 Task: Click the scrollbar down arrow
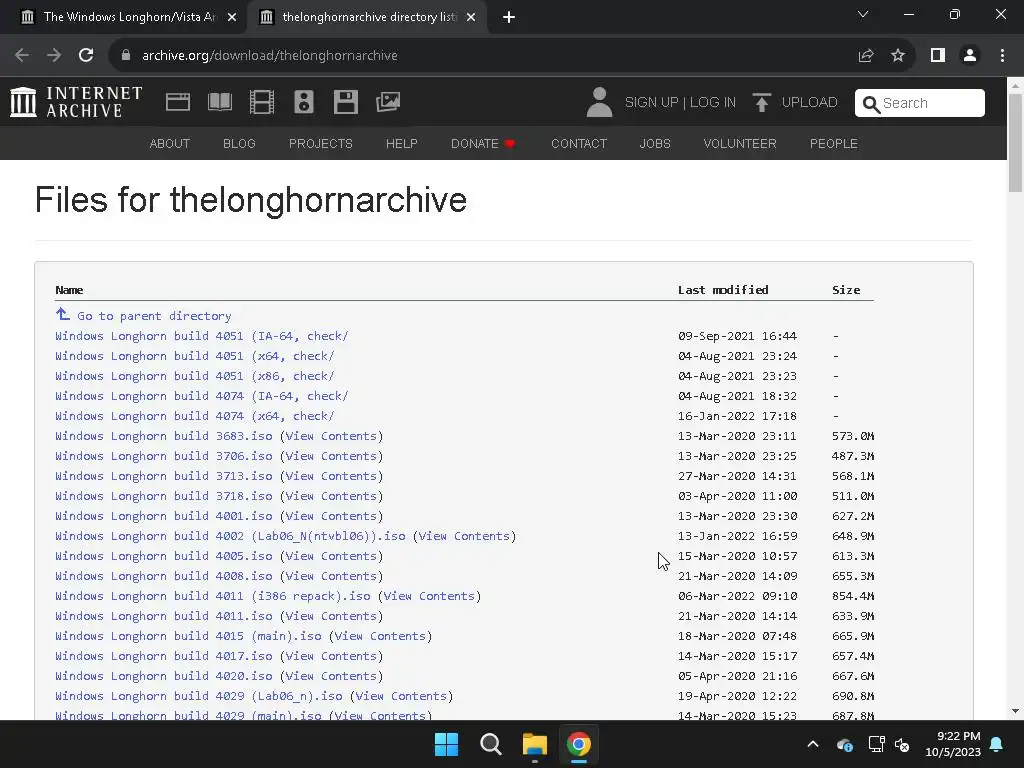pyautogui.click(x=1015, y=711)
